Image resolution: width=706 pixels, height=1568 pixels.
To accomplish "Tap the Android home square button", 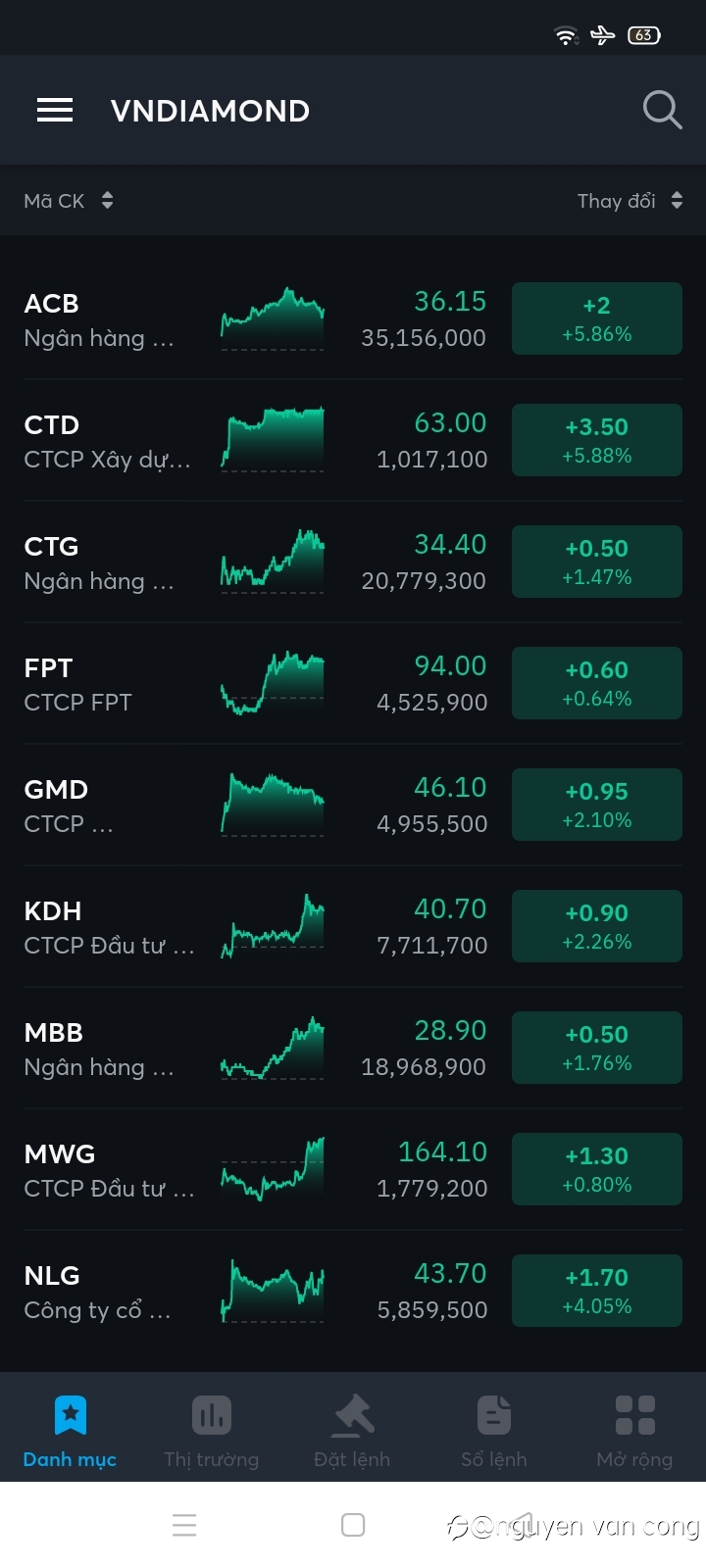I will coord(353,1525).
